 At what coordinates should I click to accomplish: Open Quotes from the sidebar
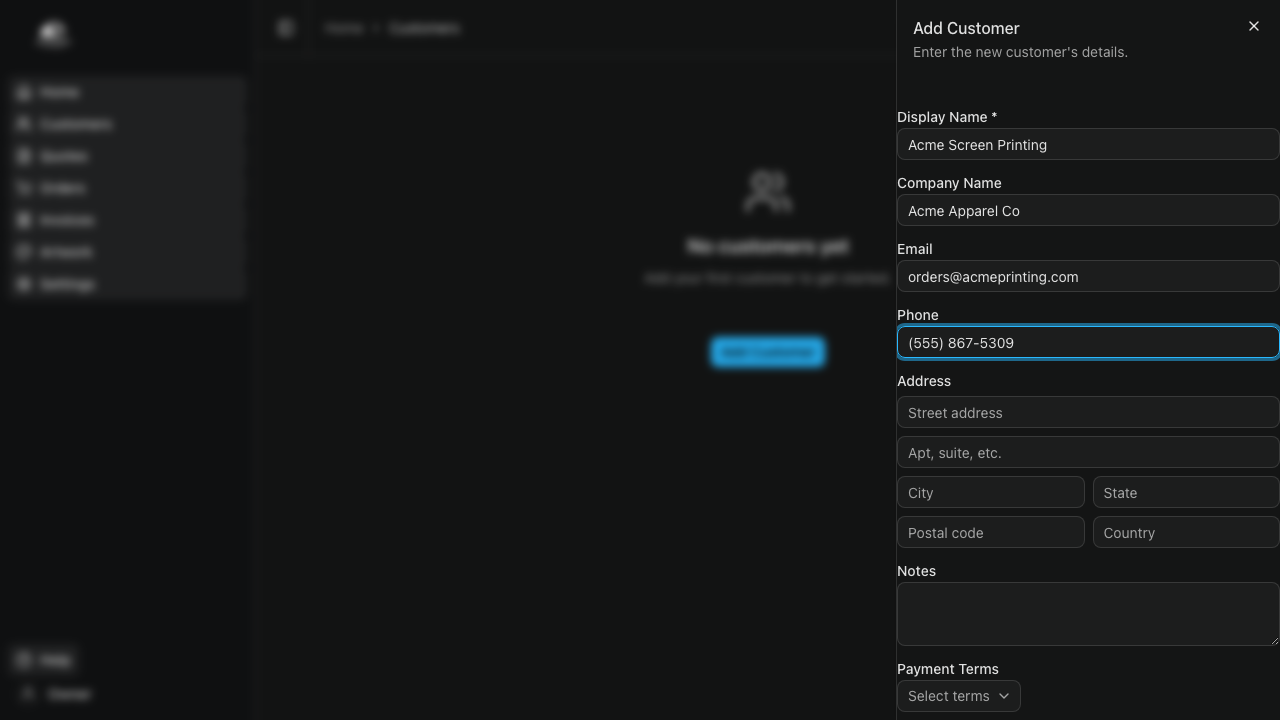pos(64,156)
